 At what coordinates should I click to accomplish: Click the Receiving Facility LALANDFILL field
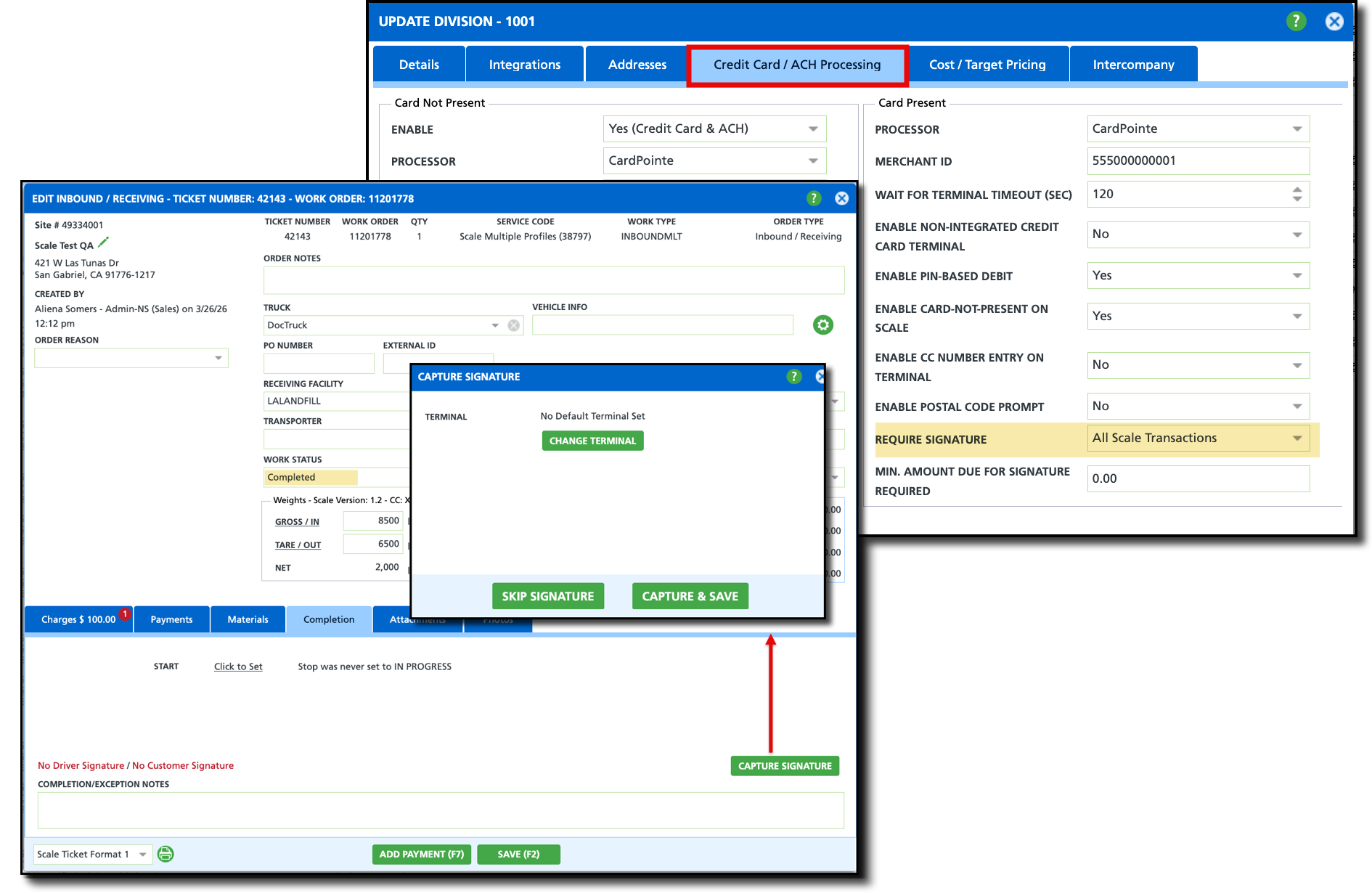click(x=336, y=401)
